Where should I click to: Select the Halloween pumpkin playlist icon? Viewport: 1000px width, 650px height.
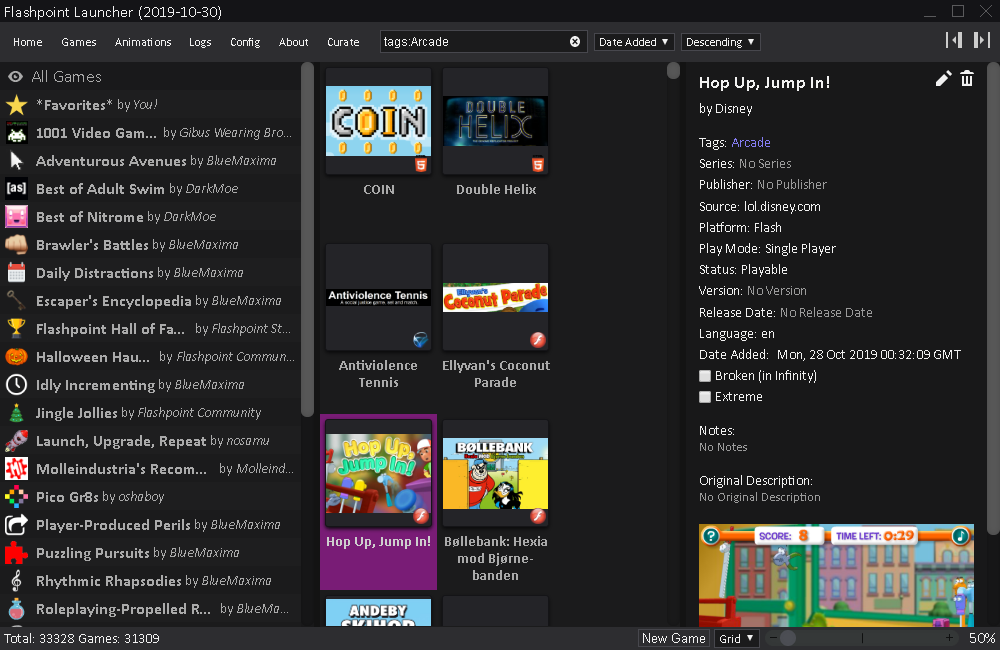tap(16, 357)
